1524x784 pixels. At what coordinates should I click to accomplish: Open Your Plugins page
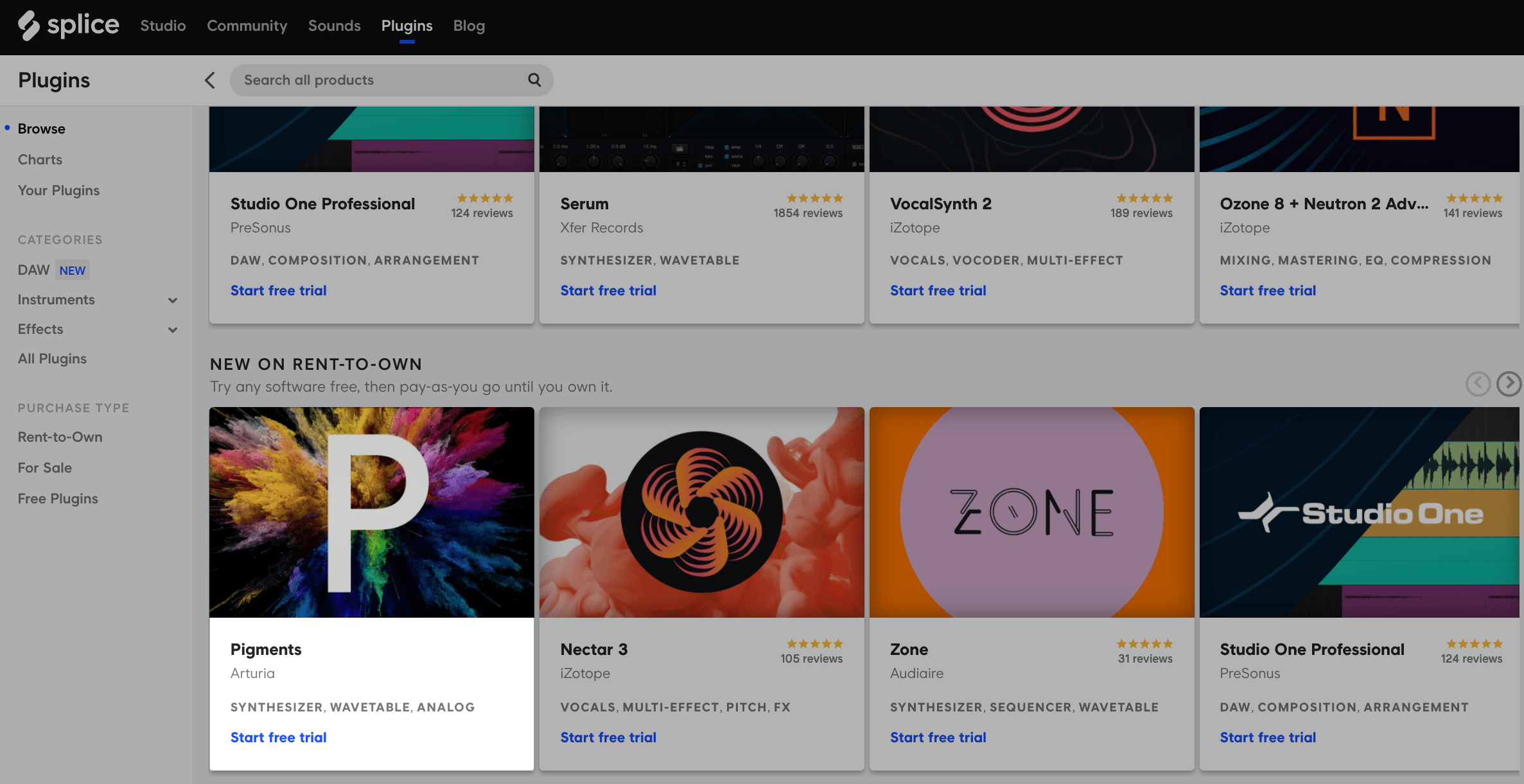(58, 190)
